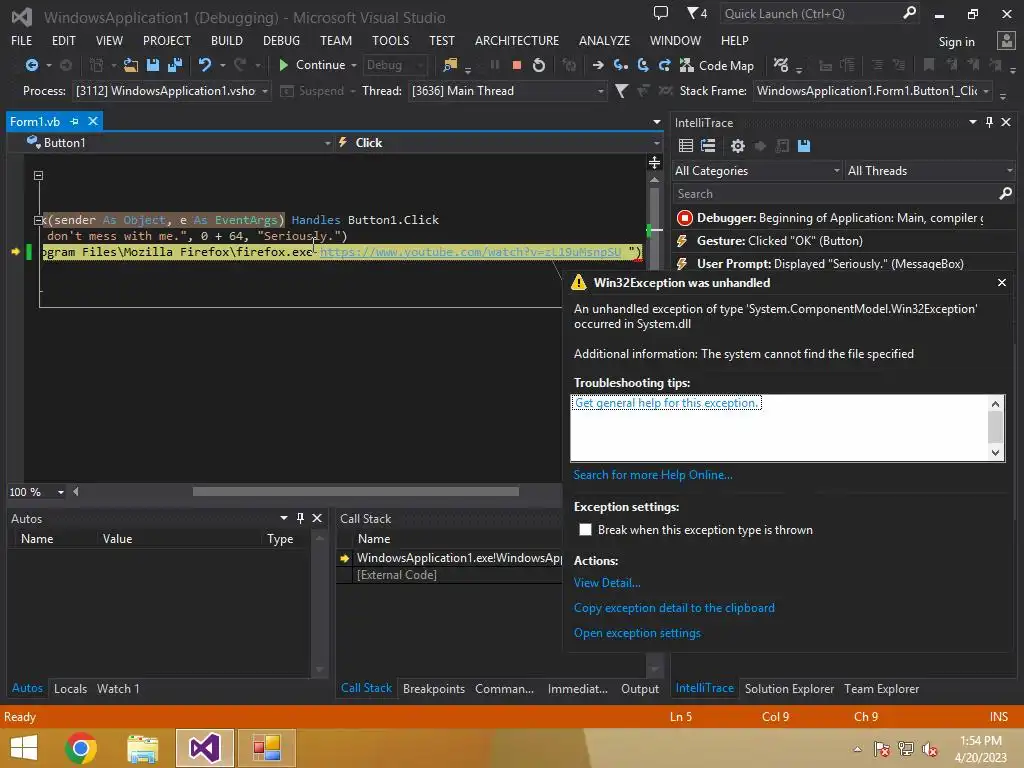Click the Save disk icon in toolbar
Image resolution: width=1024 pixels, height=768 pixels.
point(153,65)
